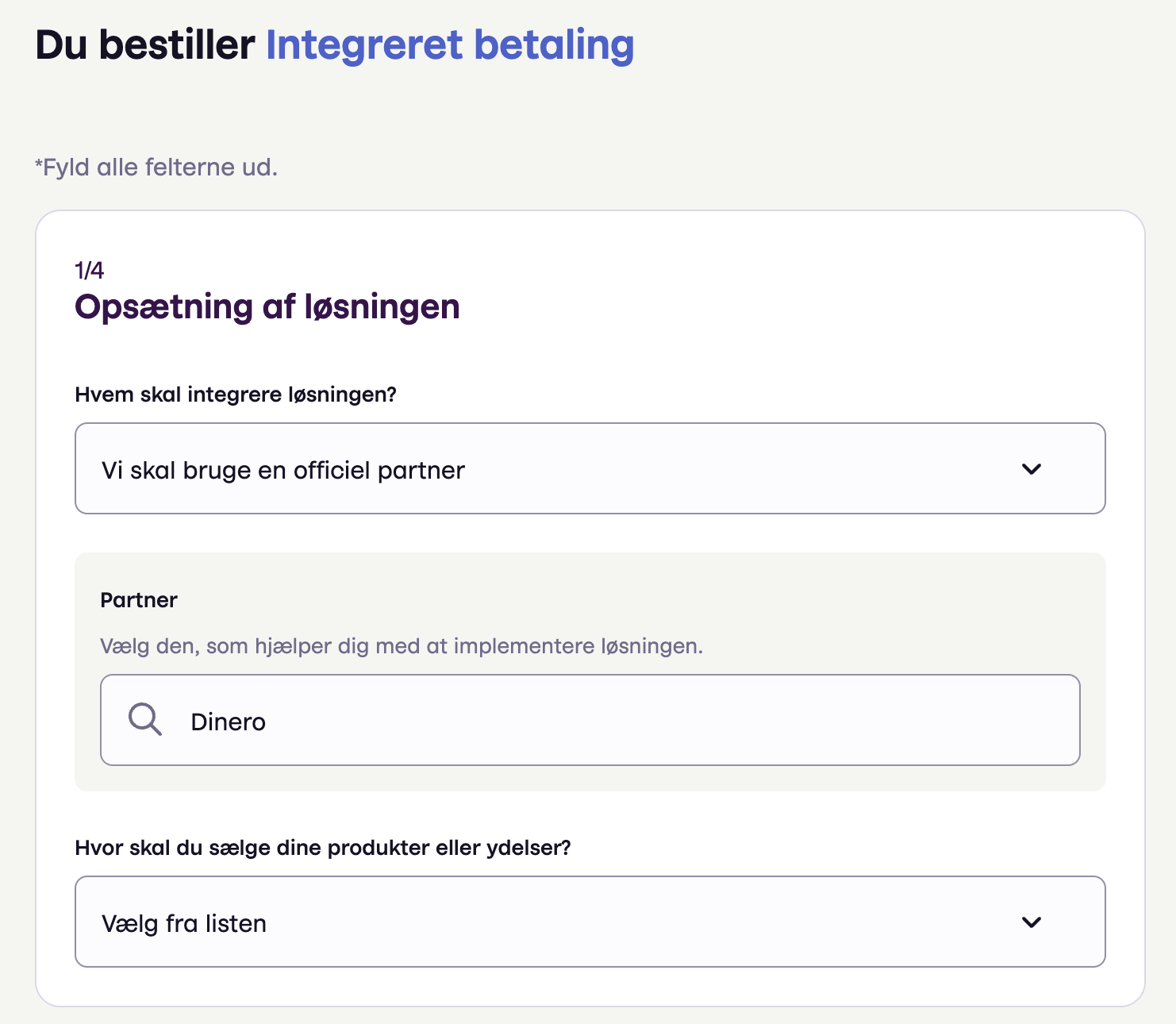Expand chevron beside "Vi skal bruge en officiel partner"
Image resolution: width=1176 pixels, height=1024 pixels.
coord(1031,469)
